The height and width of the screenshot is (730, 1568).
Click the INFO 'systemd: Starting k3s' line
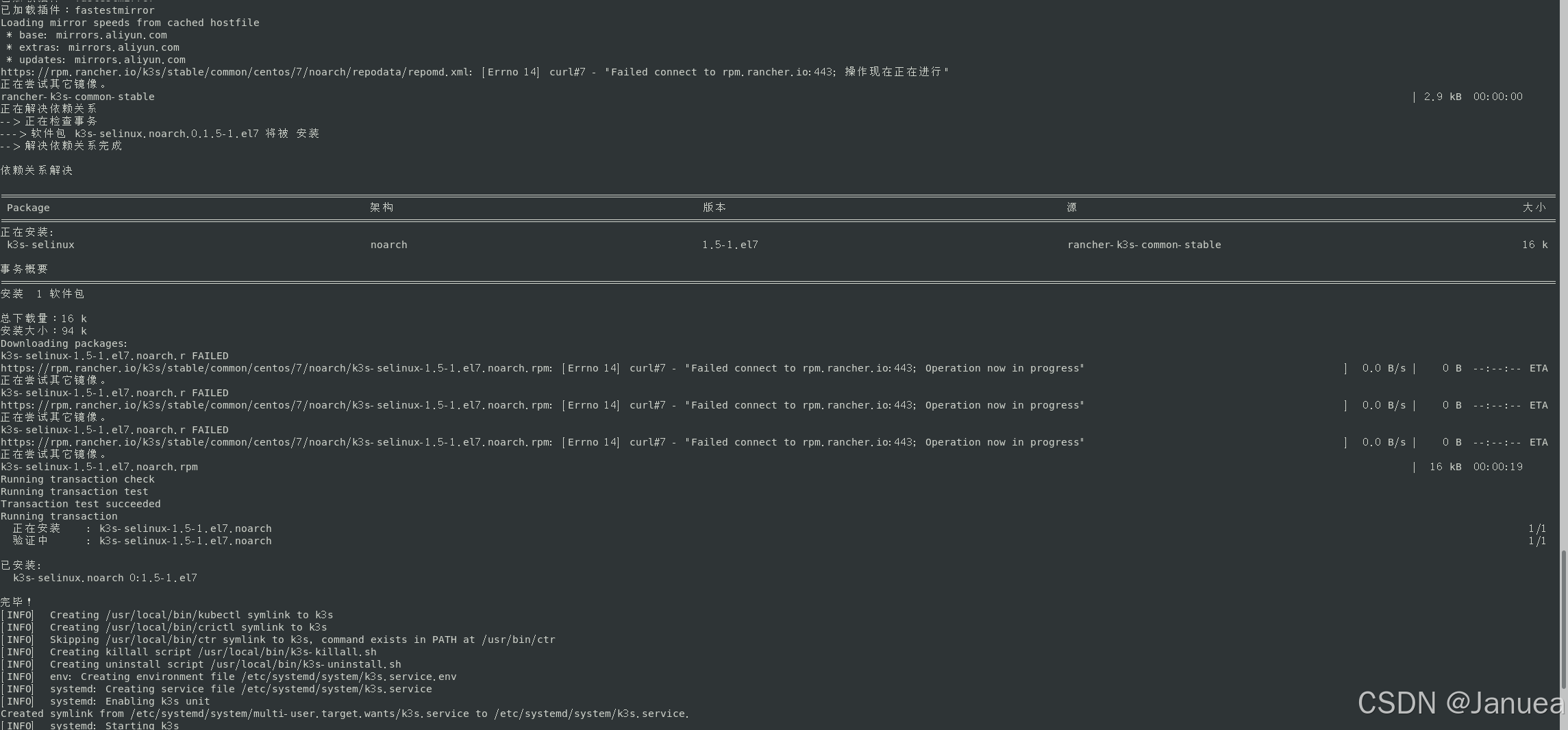(x=90, y=725)
